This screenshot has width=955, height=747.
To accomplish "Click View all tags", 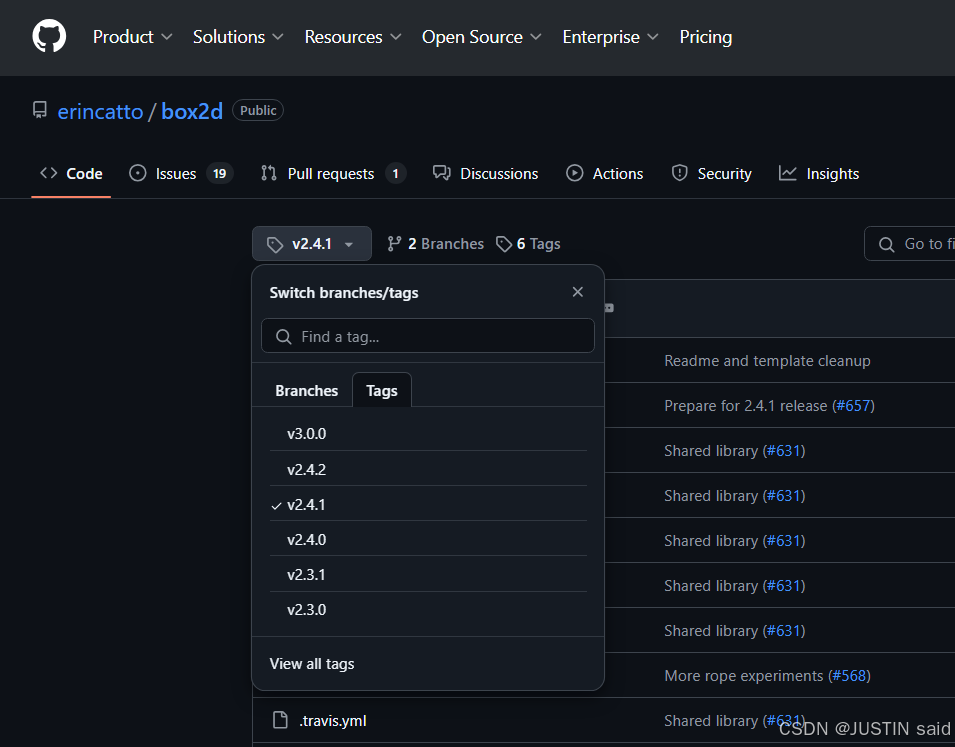I will click(x=312, y=664).
